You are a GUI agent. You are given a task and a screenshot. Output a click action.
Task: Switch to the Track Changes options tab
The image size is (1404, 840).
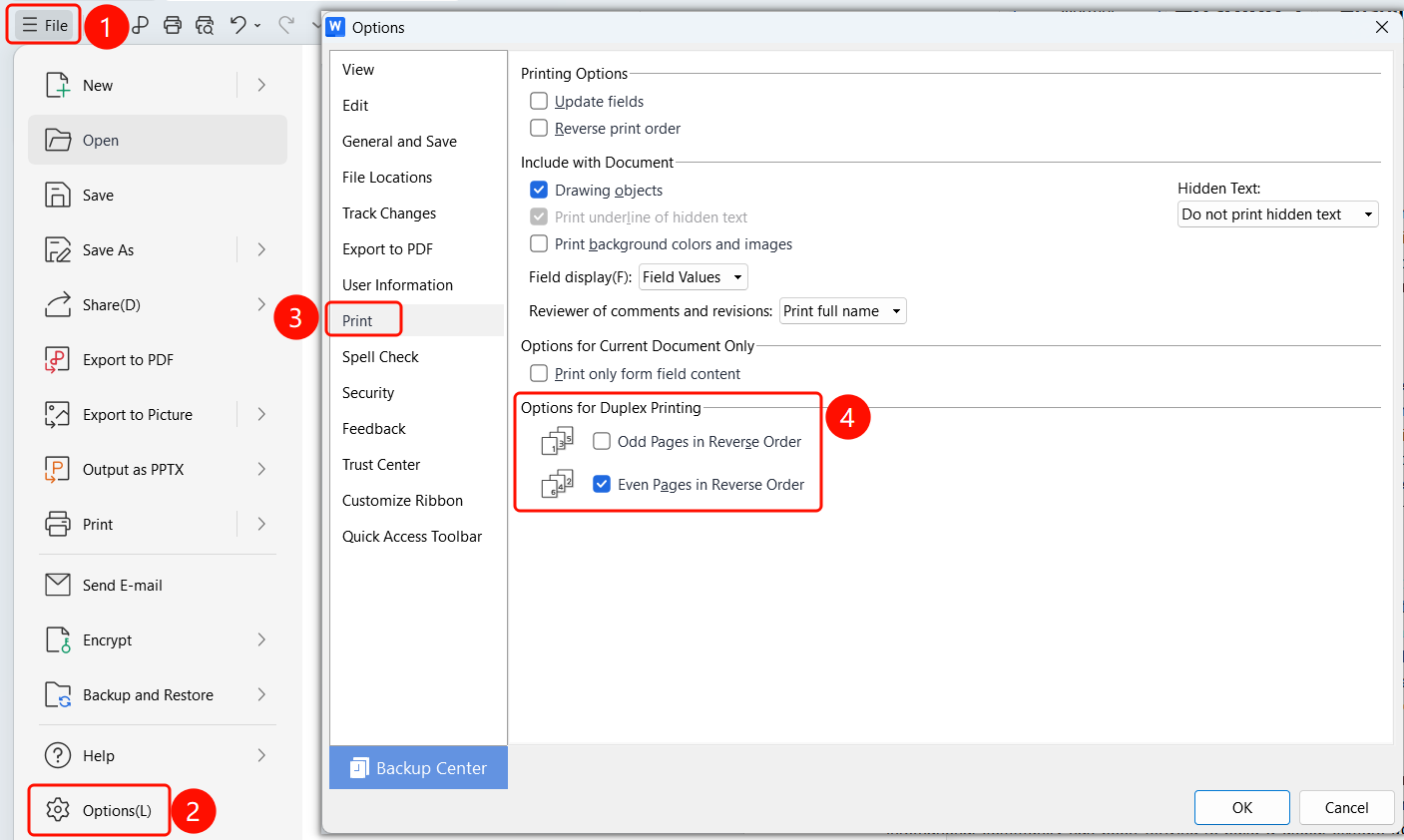pos(389,213)
